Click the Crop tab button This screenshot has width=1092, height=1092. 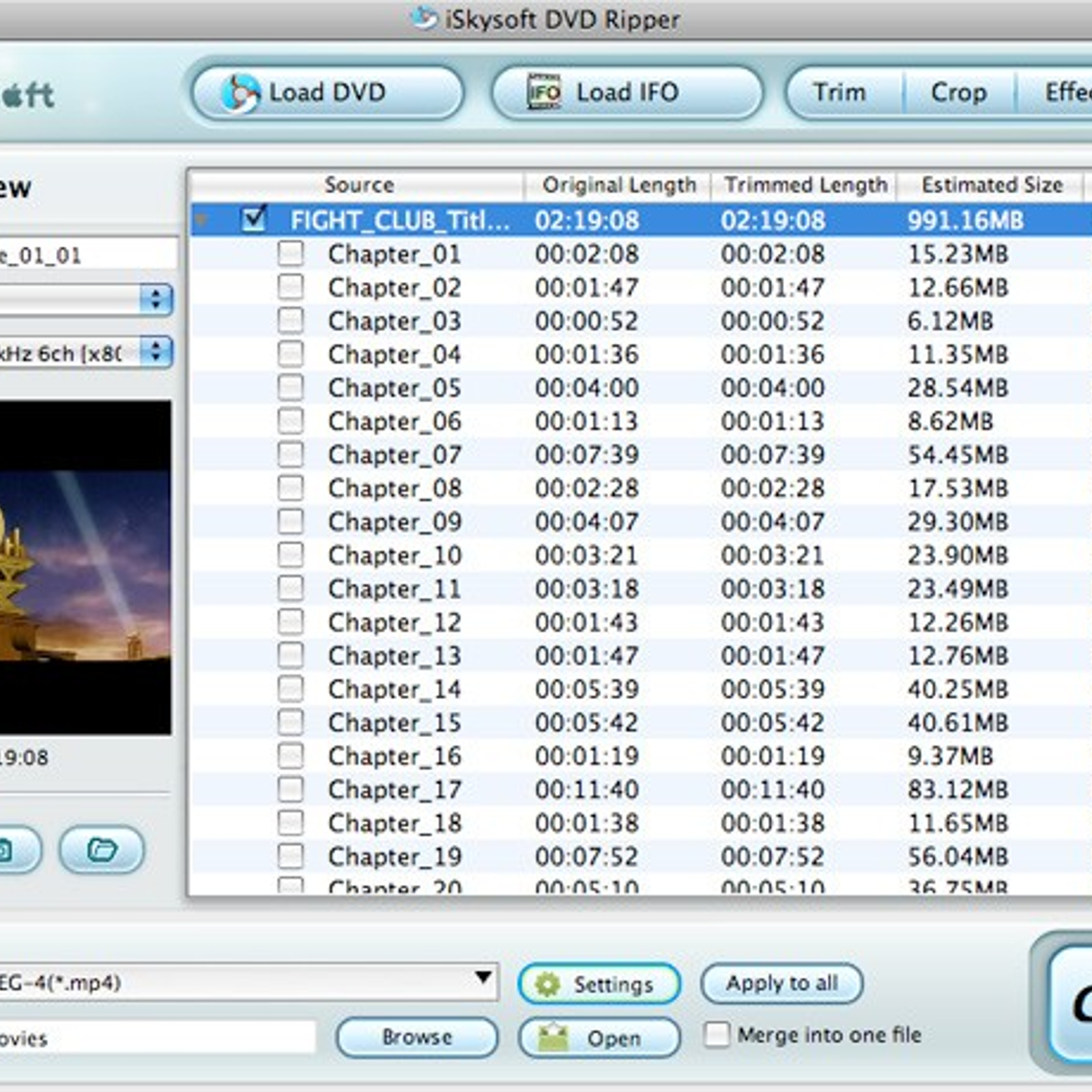pos(959,92)
